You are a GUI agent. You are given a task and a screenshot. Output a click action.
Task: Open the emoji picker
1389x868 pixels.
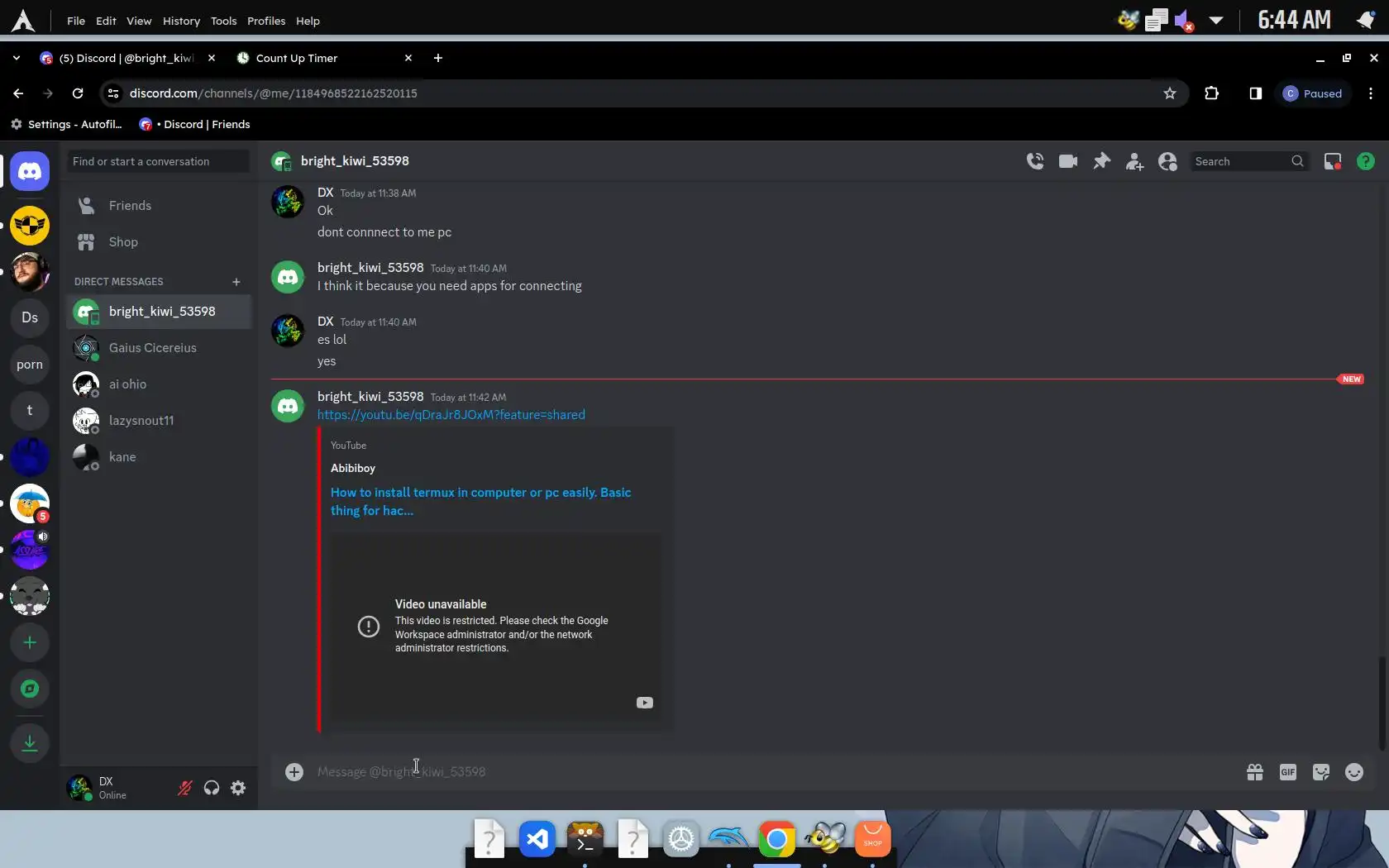click(1354, 771)
